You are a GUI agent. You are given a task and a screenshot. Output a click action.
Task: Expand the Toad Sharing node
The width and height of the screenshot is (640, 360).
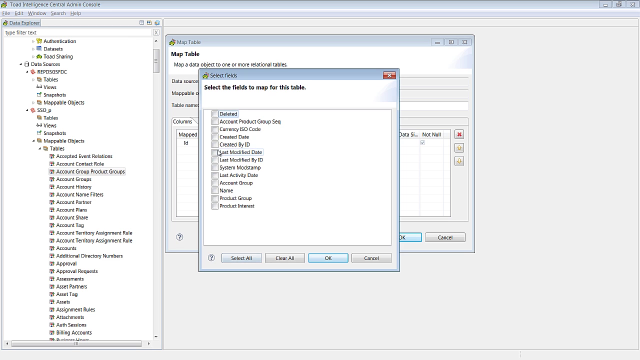tap(33, 56)
